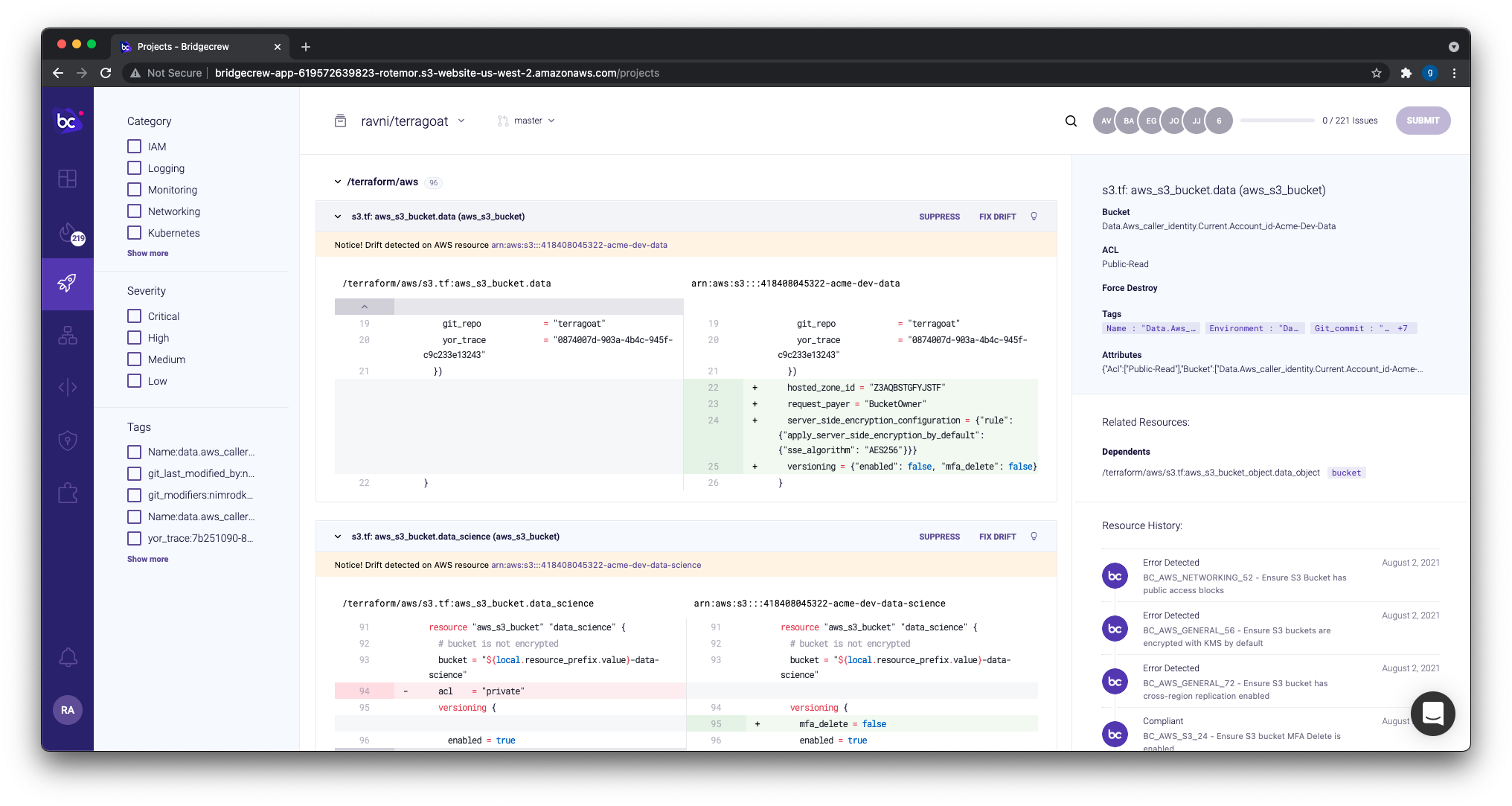The width and height of the screenshot is (1512, 806).
Task: Click the Bridgecrew logo in sidebar
Action: pyautogui.click(x=68, y=120)
